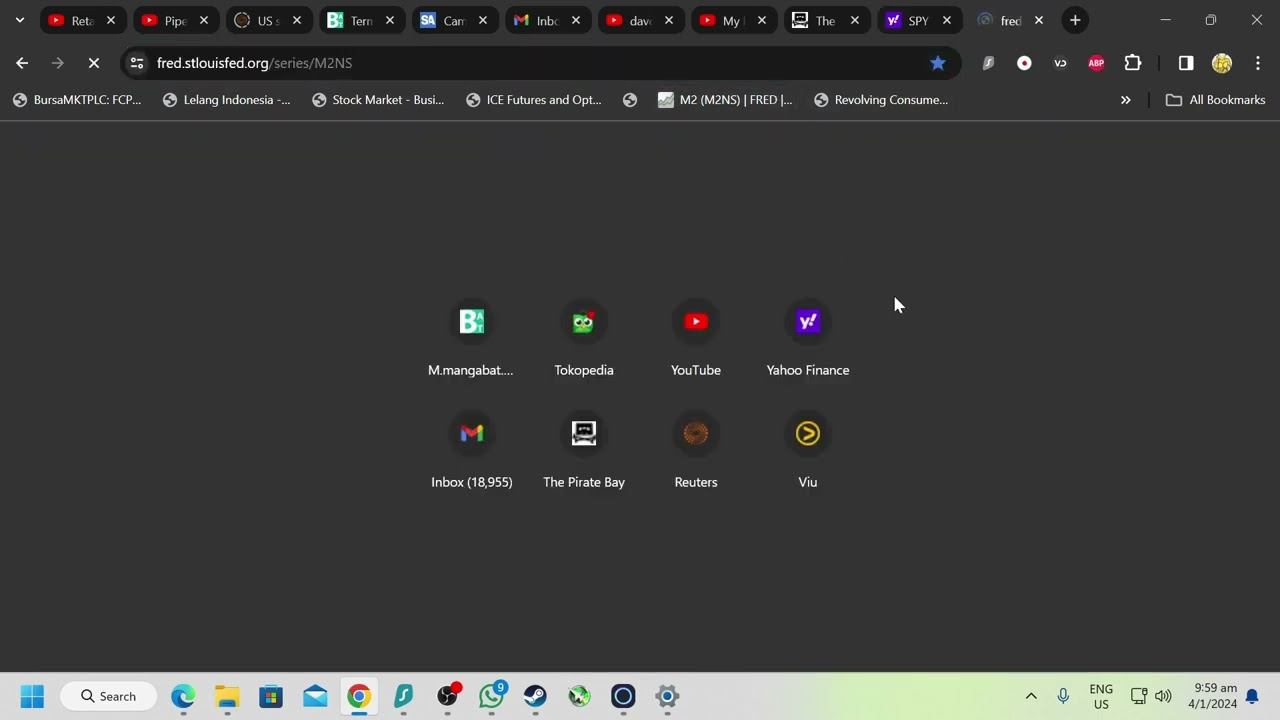Screen dimensions: 1280x720
Task: Open the Chrome profile avatar
Action: click(x=1222, y=63)
